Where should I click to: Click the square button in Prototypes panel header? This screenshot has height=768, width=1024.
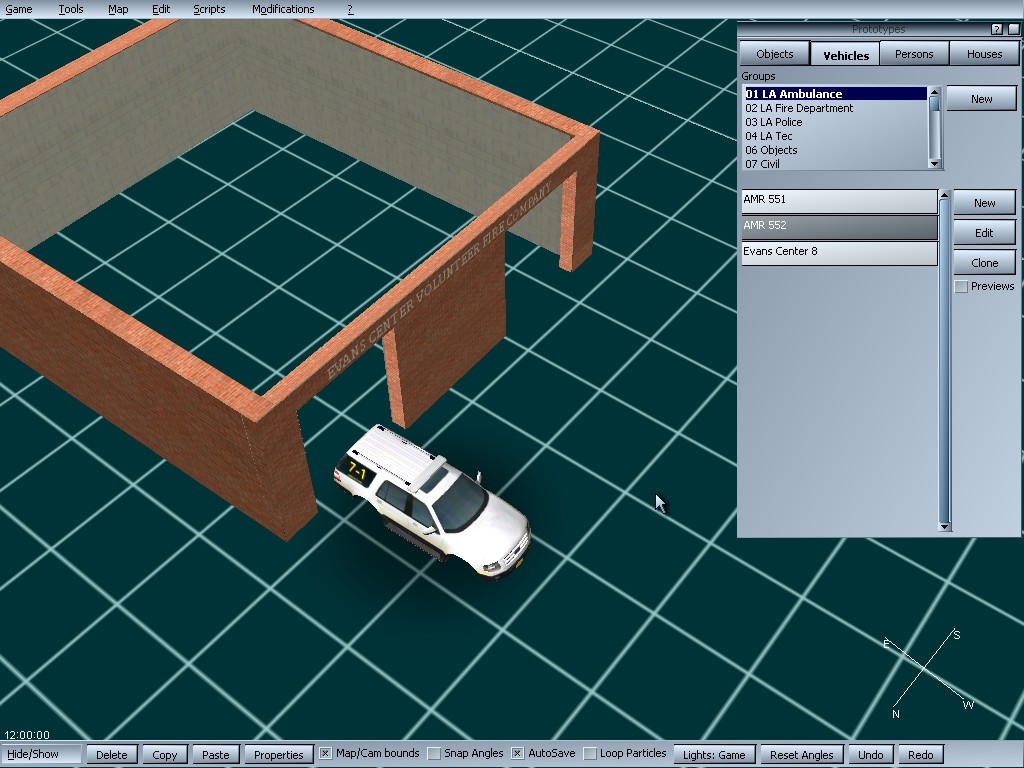(1014, 29)
